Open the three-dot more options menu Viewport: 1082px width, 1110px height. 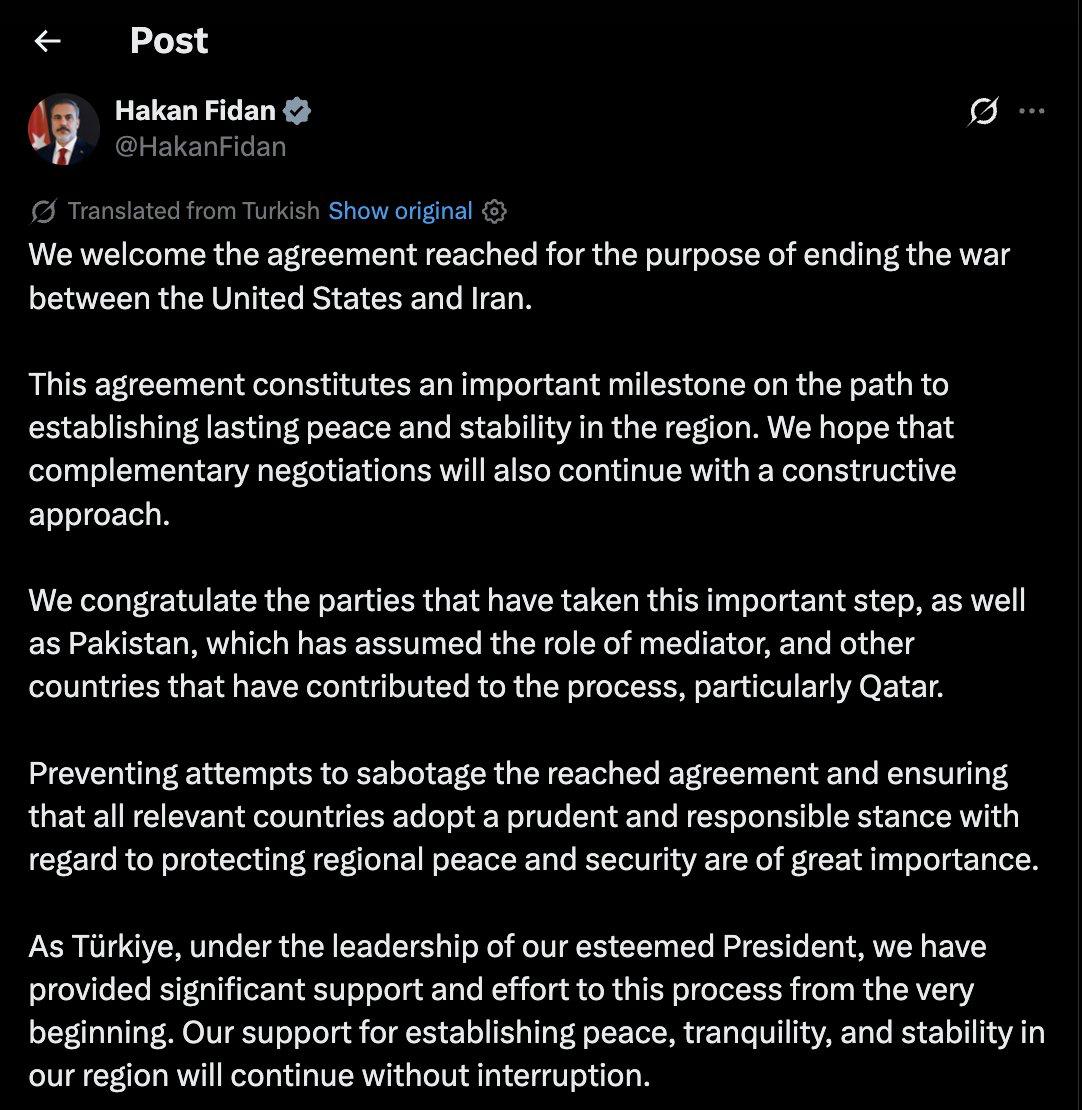click(1032, 111)
